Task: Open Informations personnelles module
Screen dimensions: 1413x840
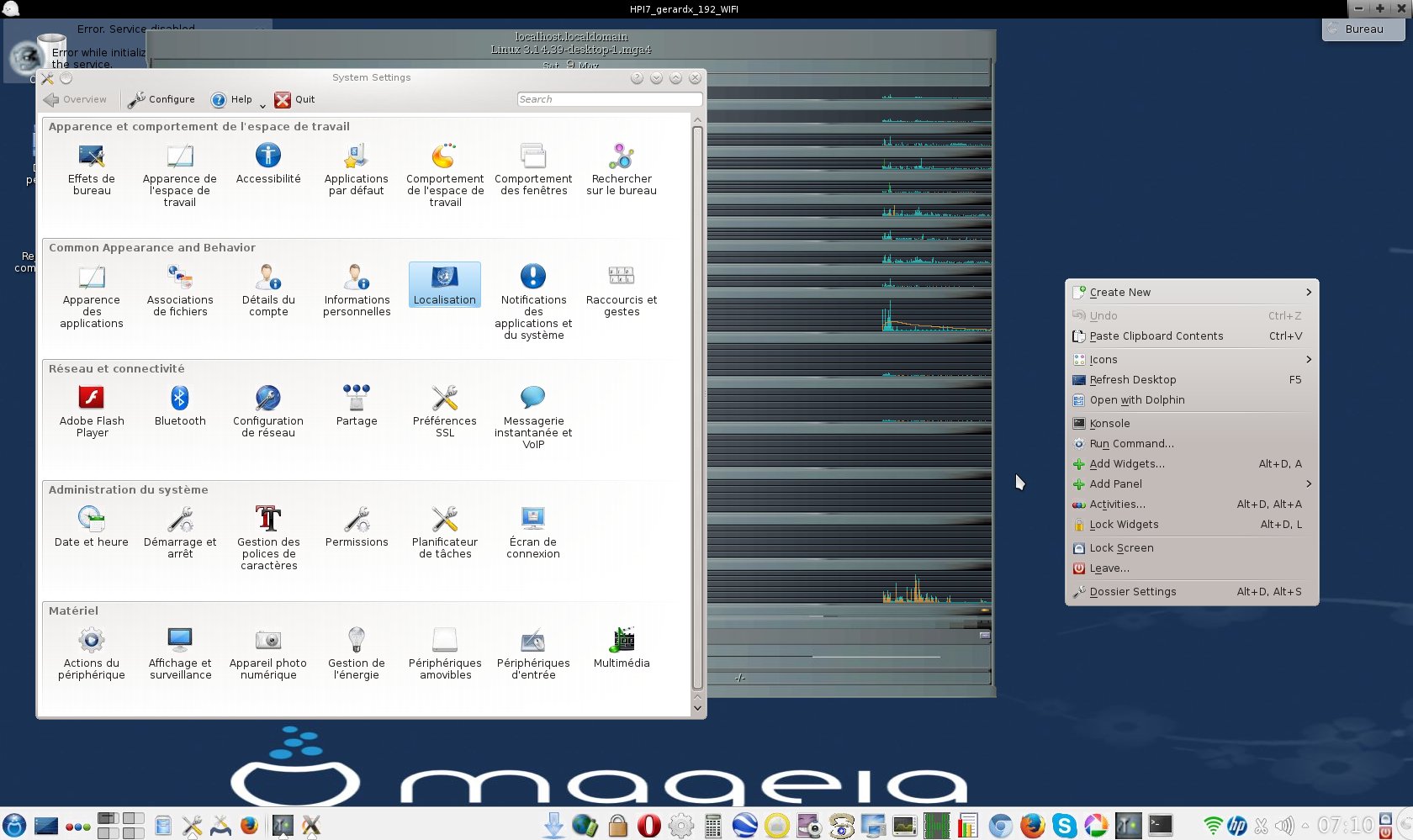Action: [357, 291]
